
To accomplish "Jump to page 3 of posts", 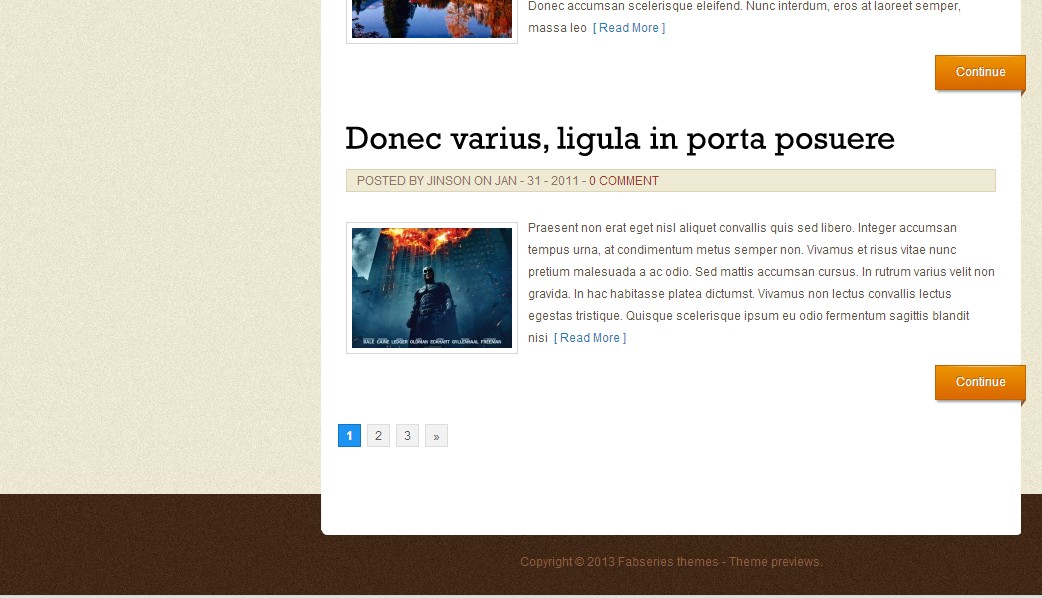I will pos(407,436).
